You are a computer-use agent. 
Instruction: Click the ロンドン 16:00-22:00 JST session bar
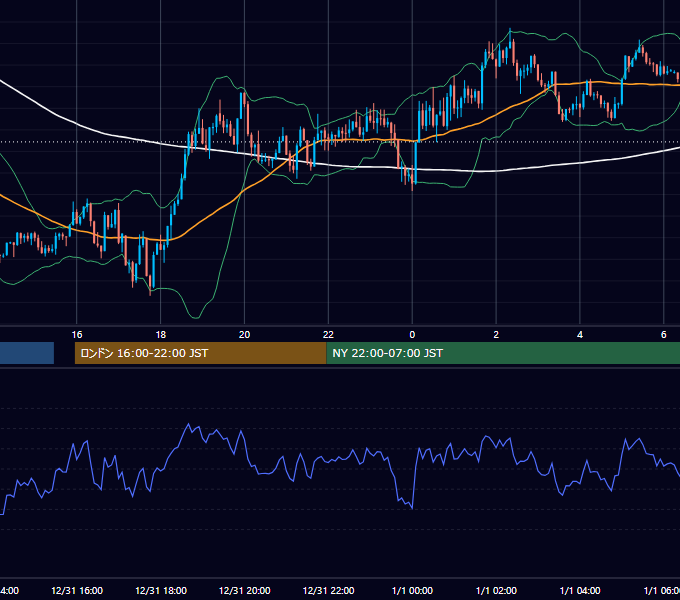click(x=200, y=353)
